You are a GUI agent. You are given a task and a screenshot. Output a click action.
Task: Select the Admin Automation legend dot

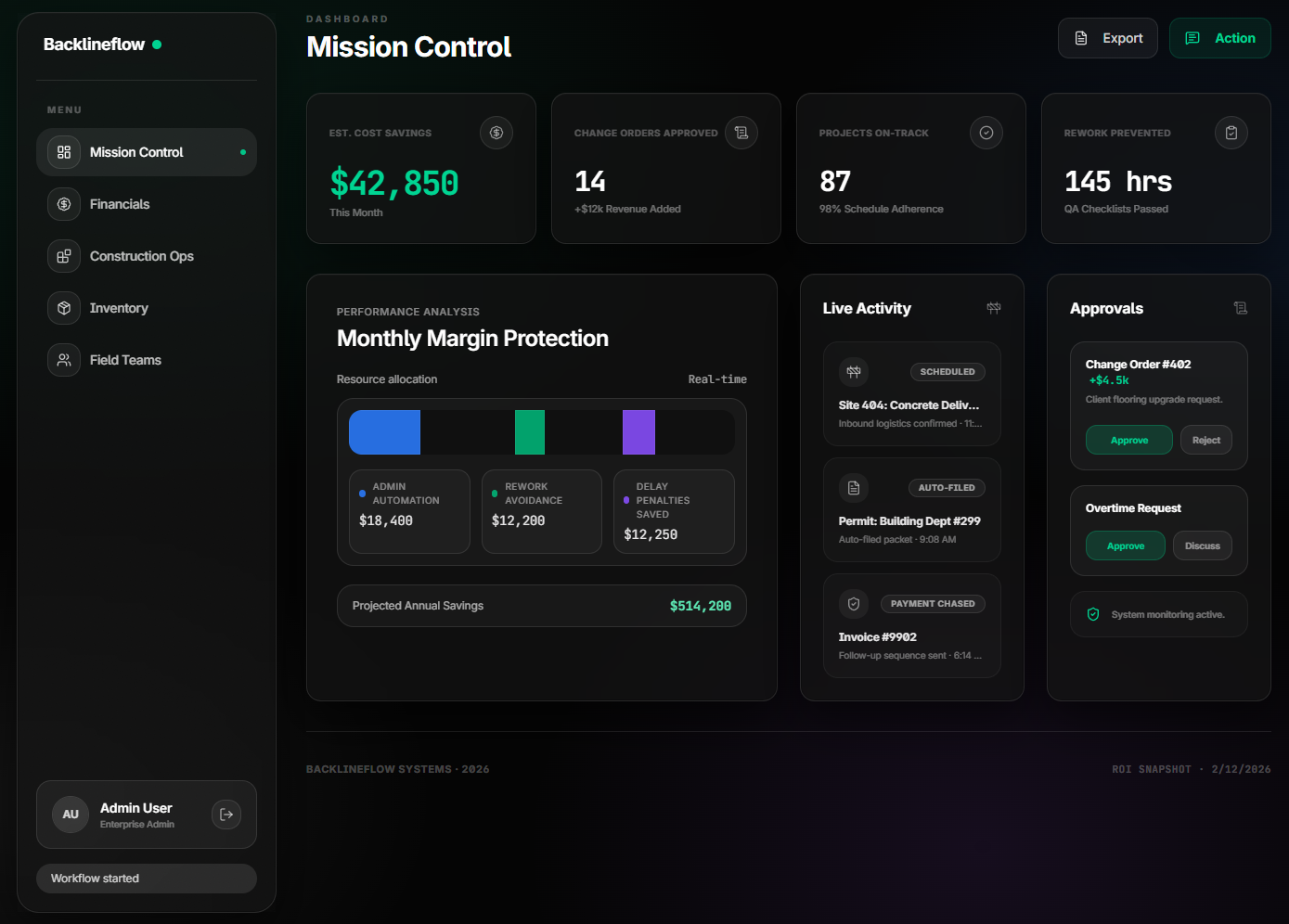pyautogui.click(x=362, y=492)
